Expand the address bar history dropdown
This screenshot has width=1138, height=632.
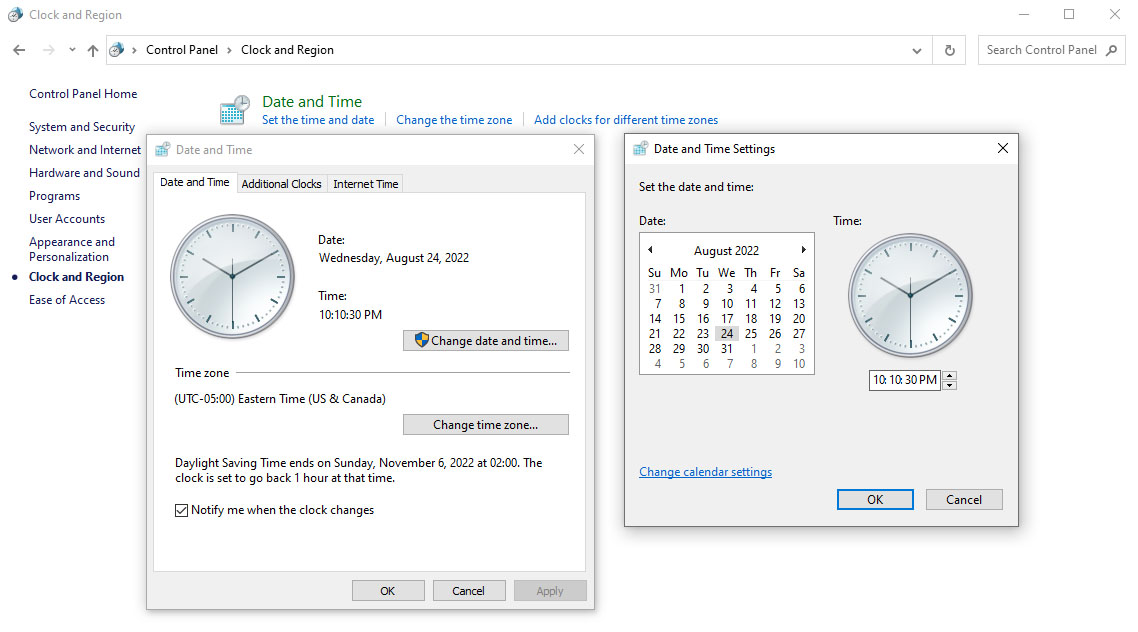pos(917,51)
